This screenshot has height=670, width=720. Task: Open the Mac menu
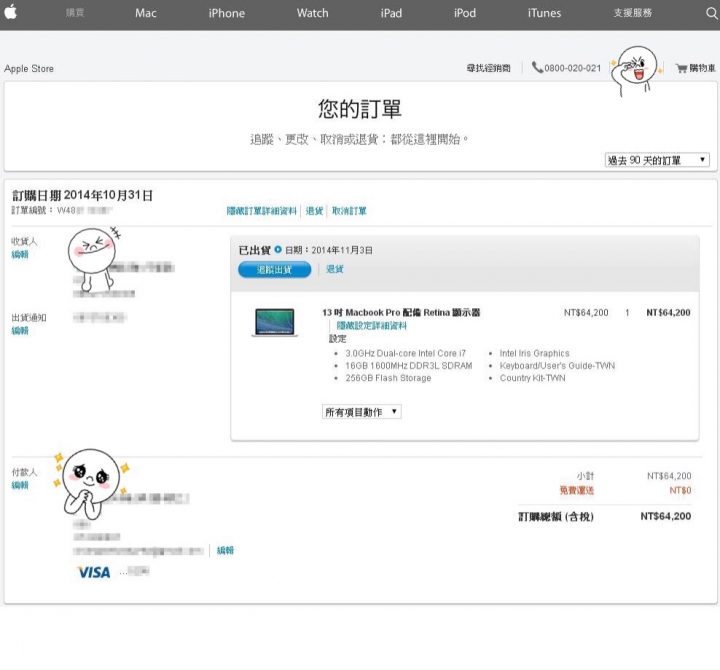(x=146, y=13)
